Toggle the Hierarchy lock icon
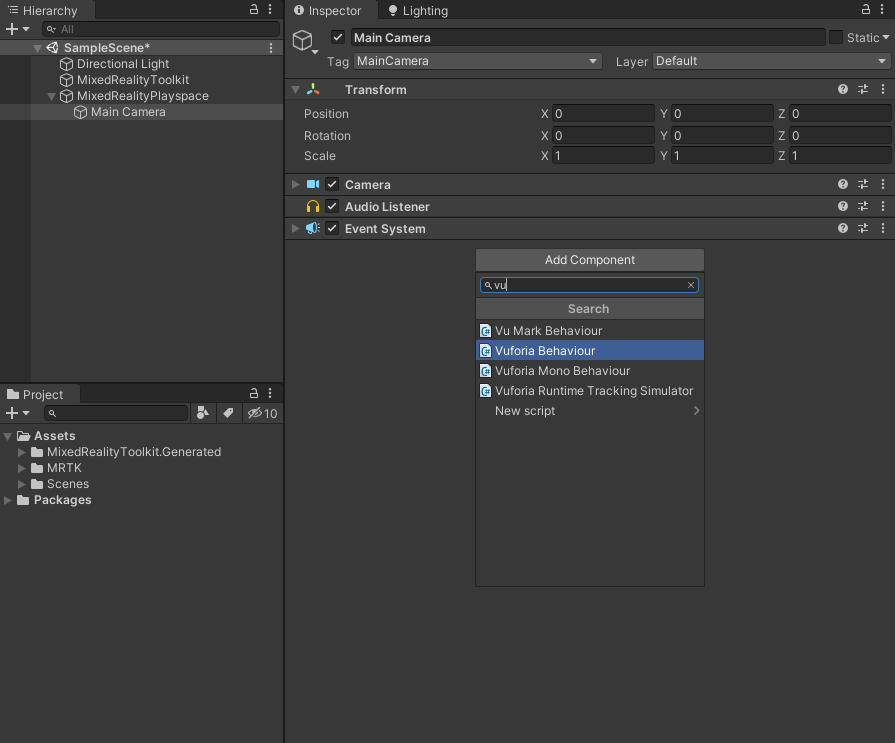The width and height of the screenshot is (895, 743). pos(253,9)
